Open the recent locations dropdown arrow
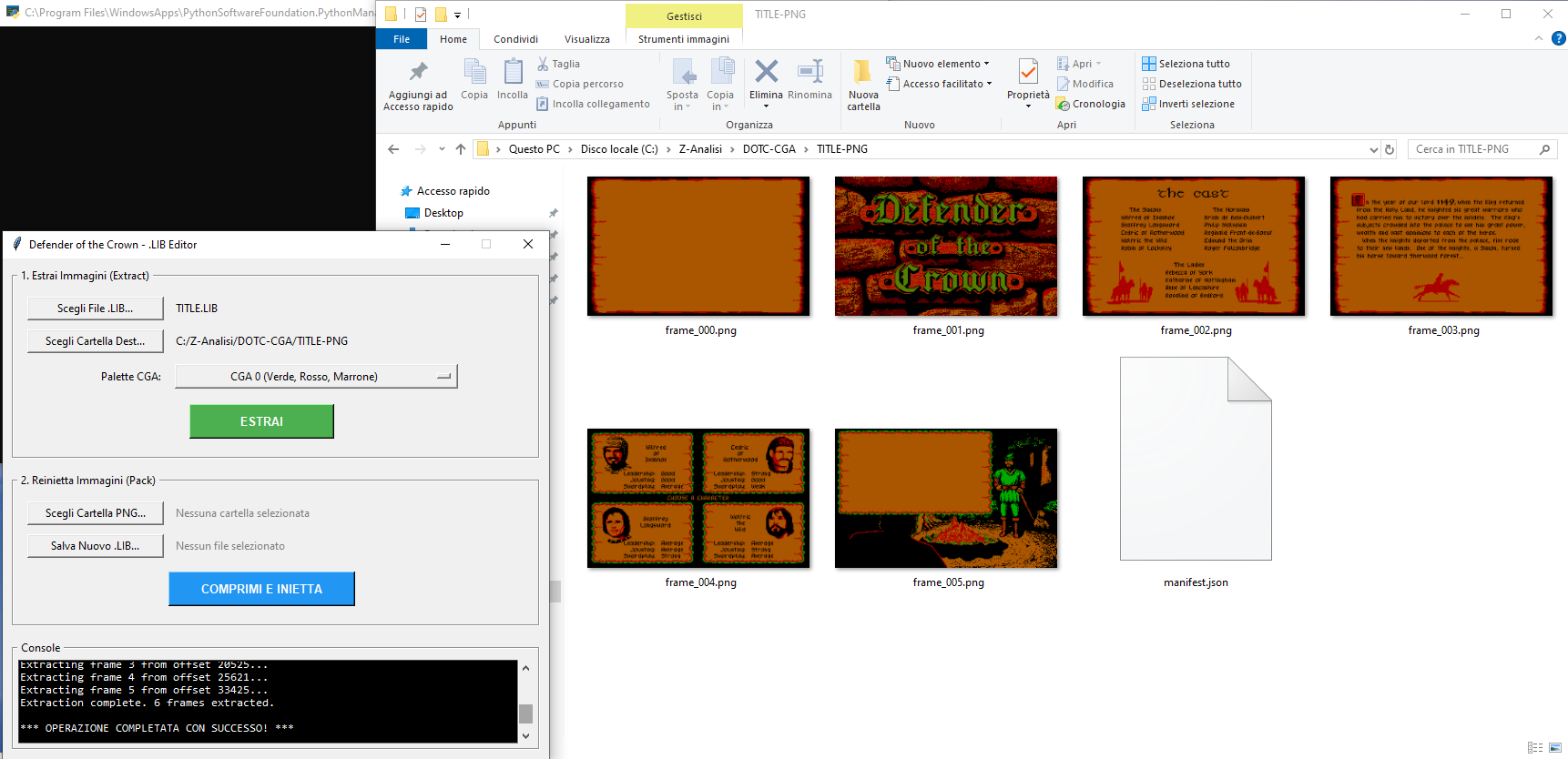Viewport: 1568px width, 759px height. (x=442, y=149)
